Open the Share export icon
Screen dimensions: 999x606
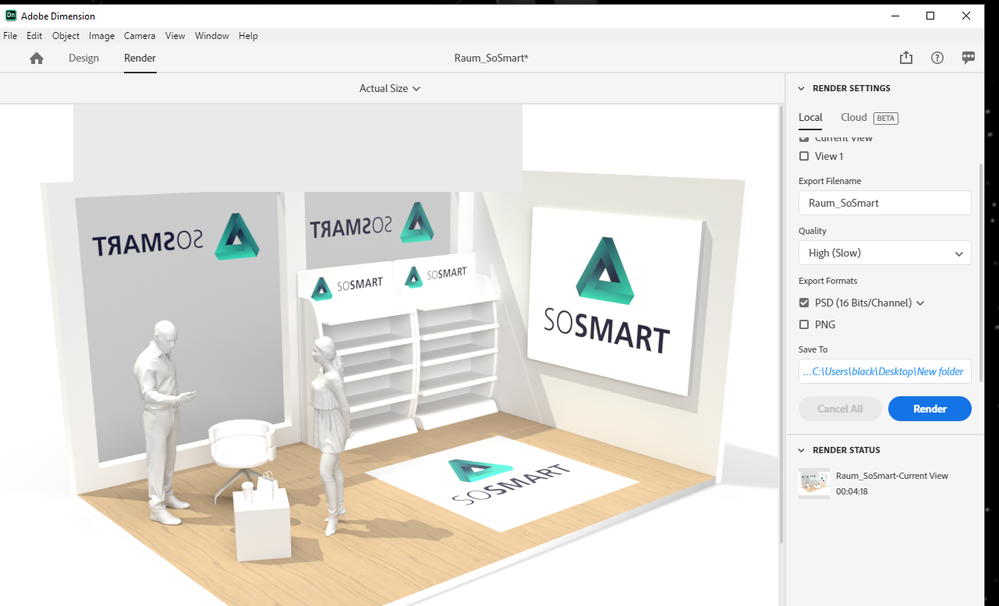pos(906,58)
